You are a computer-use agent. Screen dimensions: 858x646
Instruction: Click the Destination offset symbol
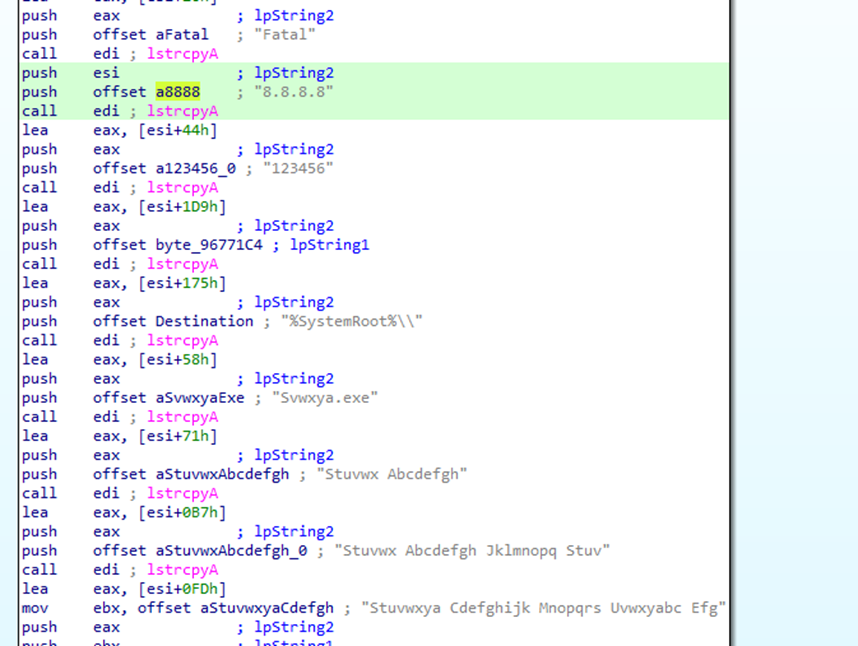click(x=204, y=321)
